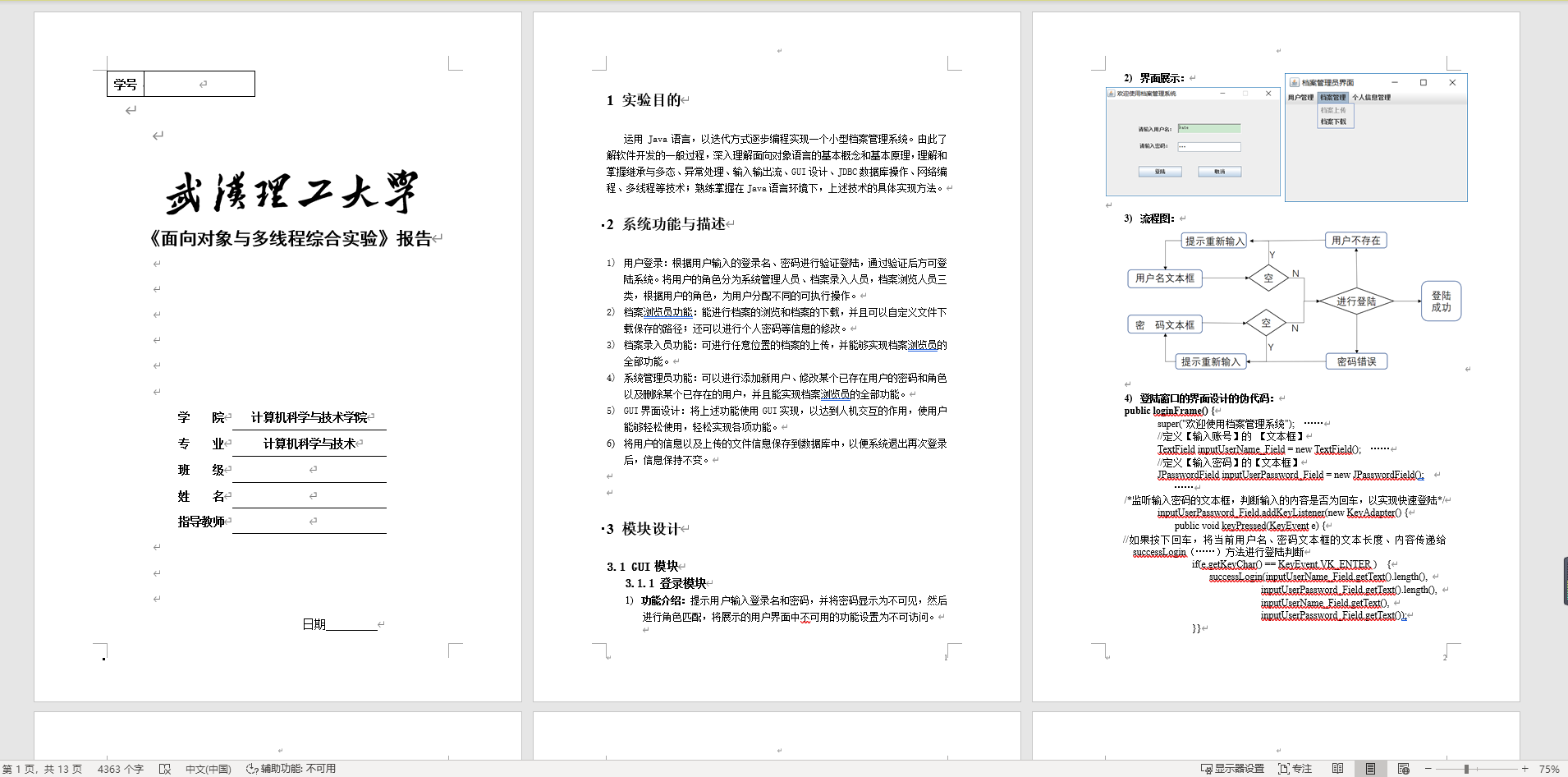Click the 用户登录 list item on page two

coord(784,279)
